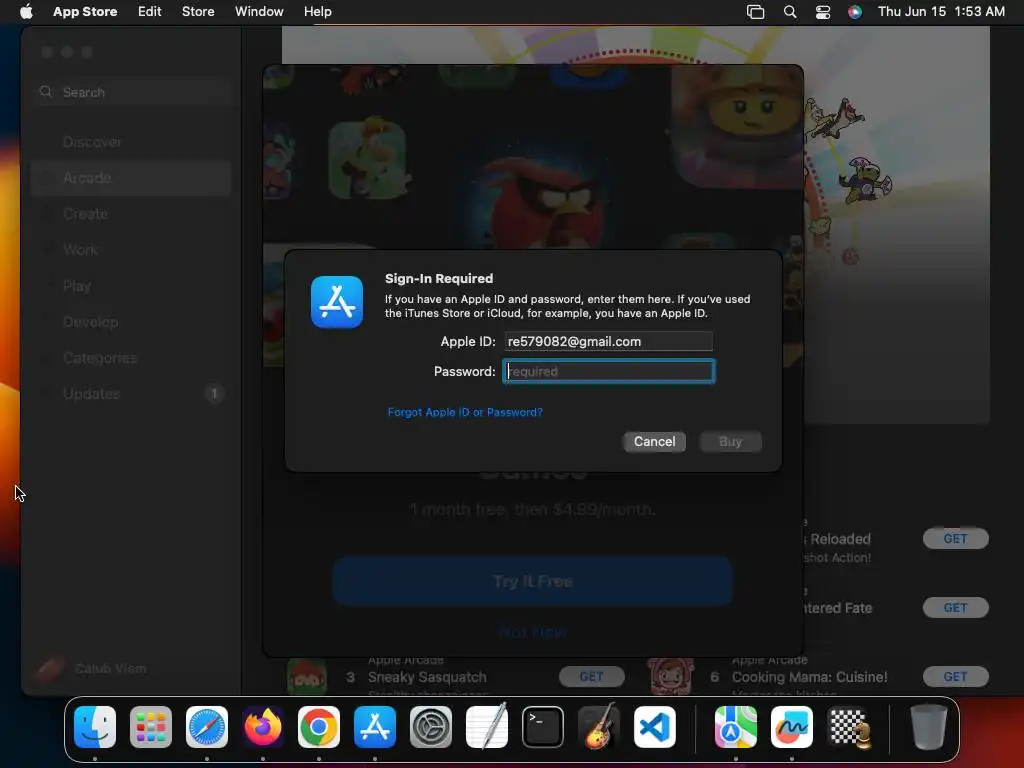Click the Cooking Mama: Cuisine! title
Image resolution: width=1024 pixels, height=768 pixels.
click(809, 677)
